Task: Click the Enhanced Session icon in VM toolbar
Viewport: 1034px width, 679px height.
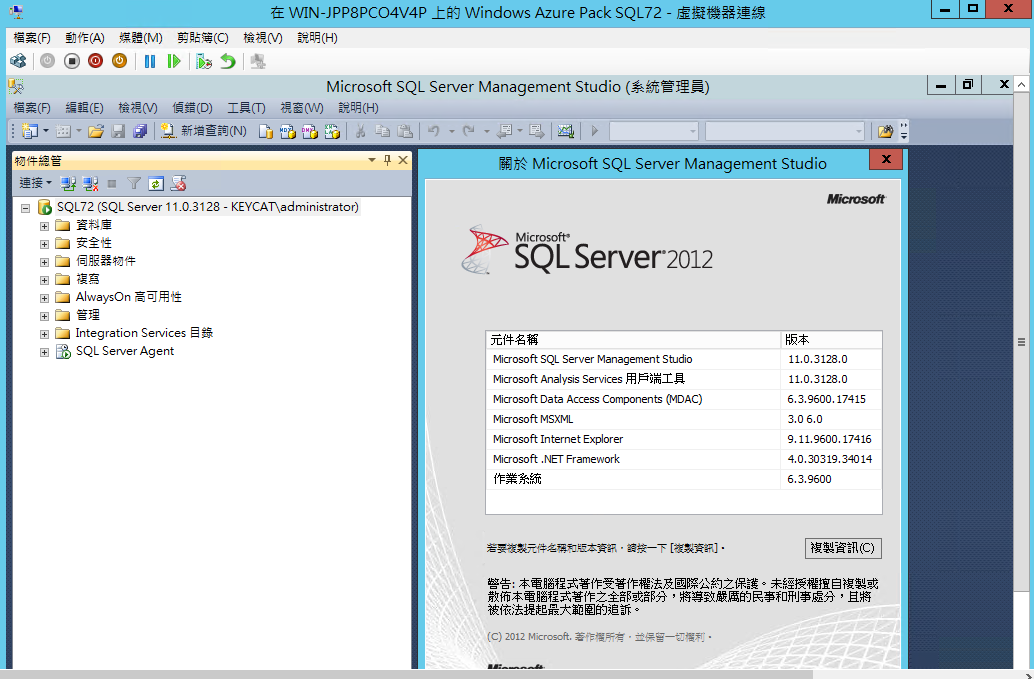Action: (258, 61)
